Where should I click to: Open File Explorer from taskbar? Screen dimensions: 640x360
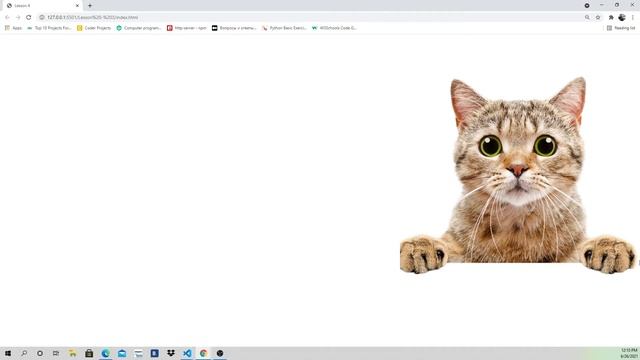pyautogui.click(x=72, y=353)
